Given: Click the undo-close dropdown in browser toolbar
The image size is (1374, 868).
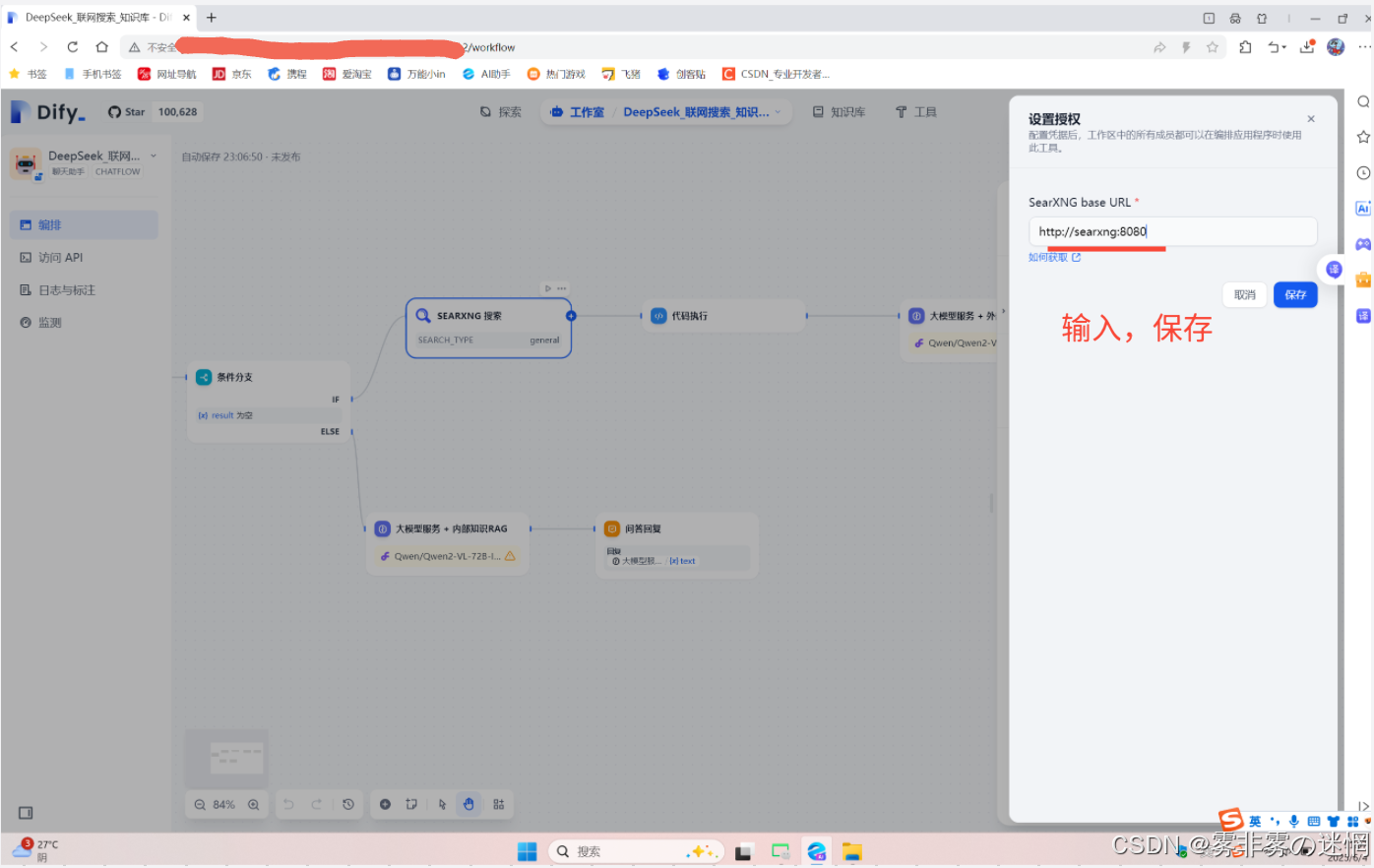Looking at the screenshot, I should pyautogui.click(x=1277, y=47).
